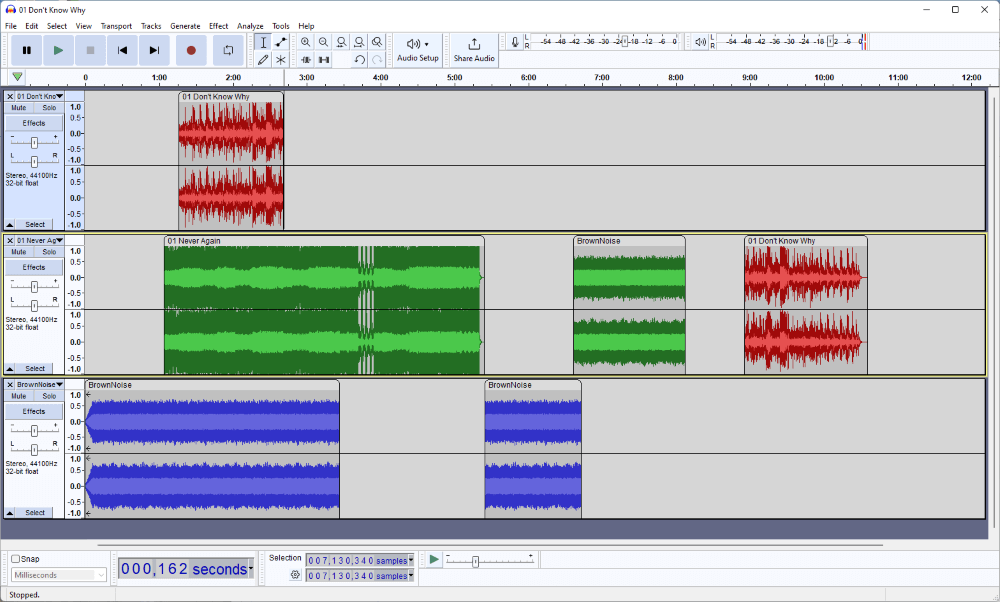Viewport: 1000px width, 602px height.
Task: Open Effects for 01 Don't Know Why track
Action: click(x=34, y=123)
